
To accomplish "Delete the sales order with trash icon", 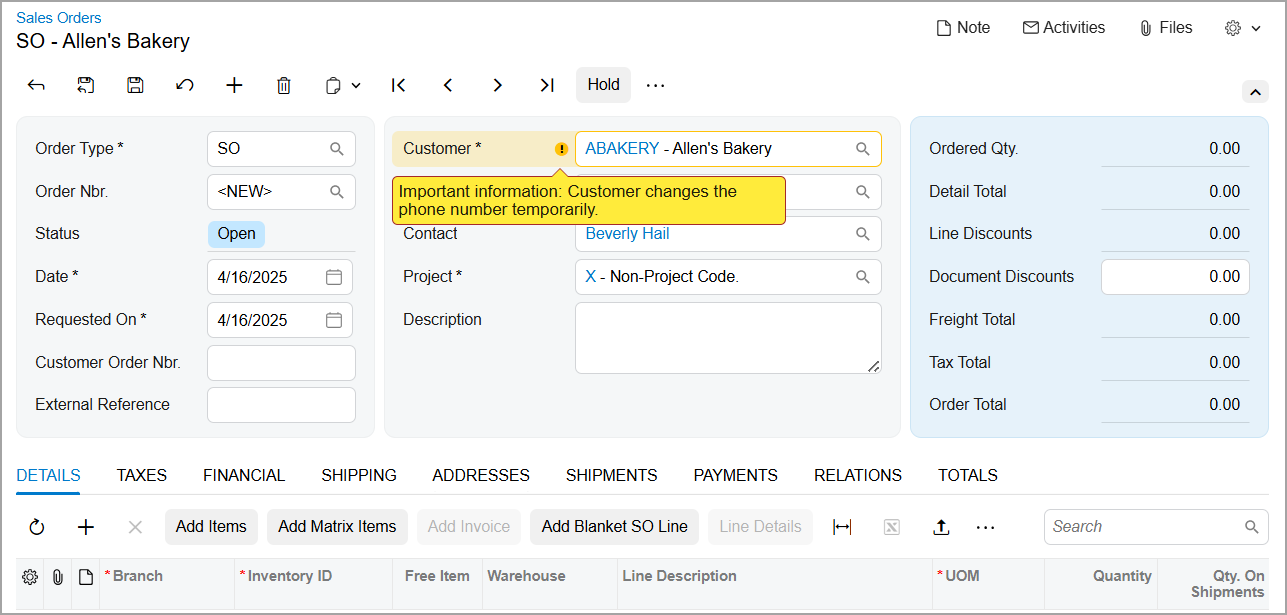I will (284, 85).
